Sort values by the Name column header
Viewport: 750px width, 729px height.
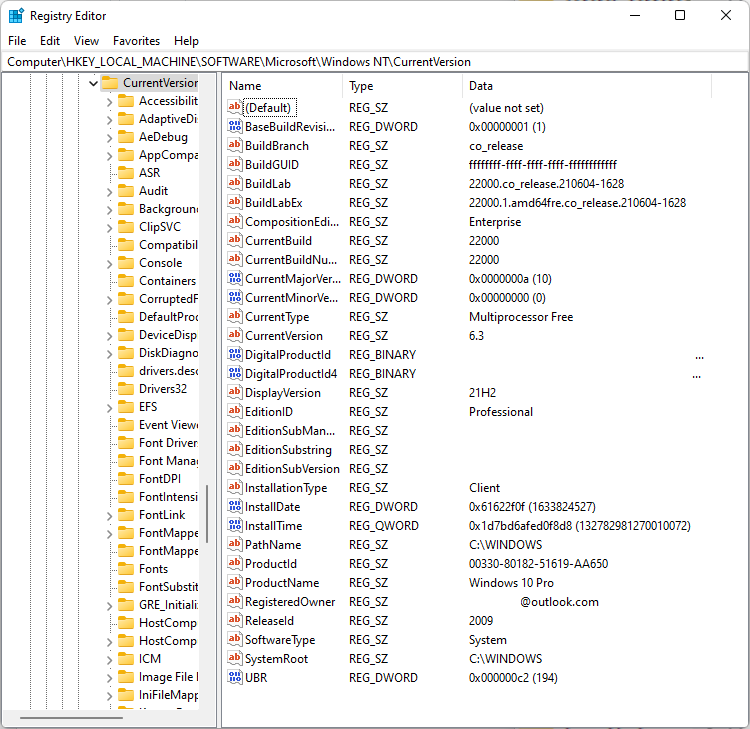(x=282, y=86)
